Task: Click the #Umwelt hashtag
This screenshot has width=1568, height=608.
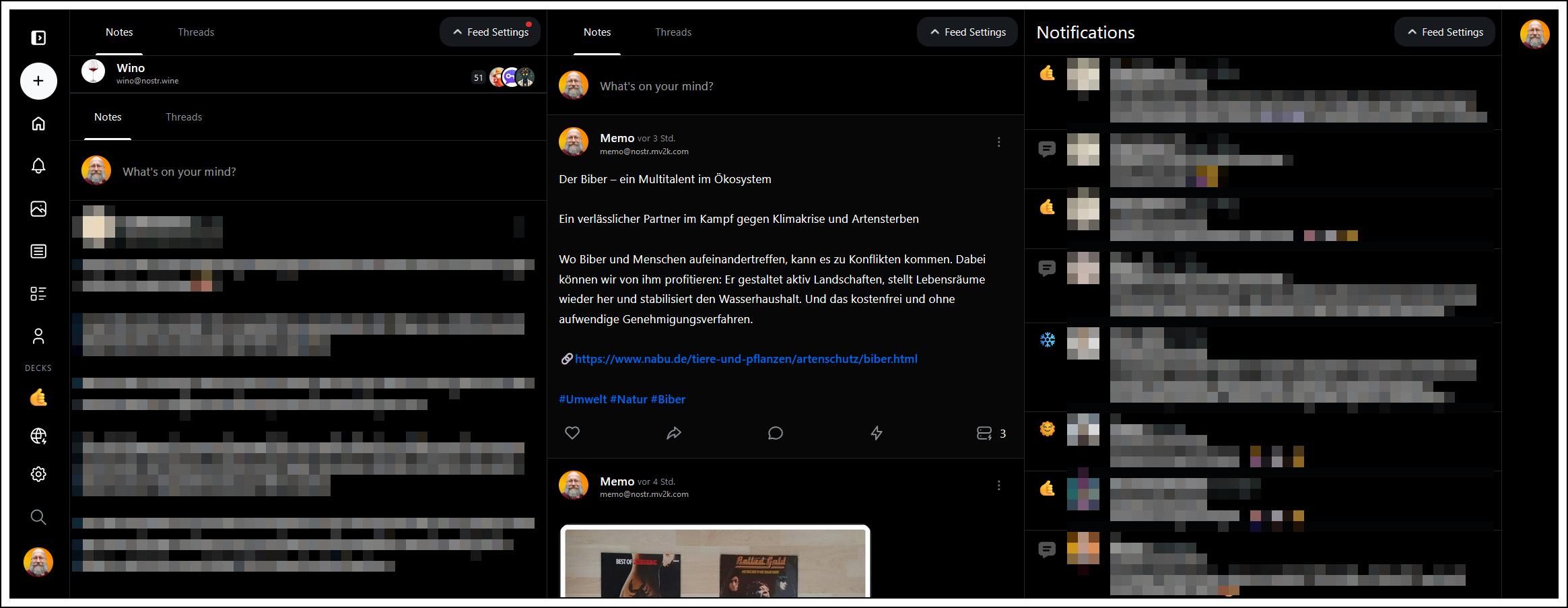Action: [583, 399]
